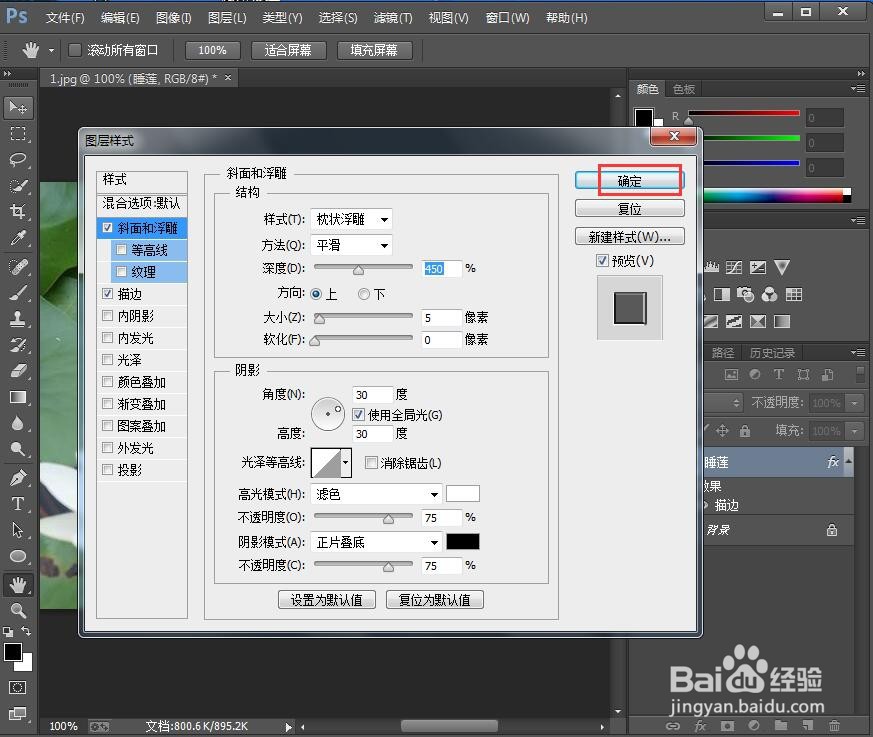Click 设置为默认值 button
Screen dimensions: 873x737
point(327,600)
